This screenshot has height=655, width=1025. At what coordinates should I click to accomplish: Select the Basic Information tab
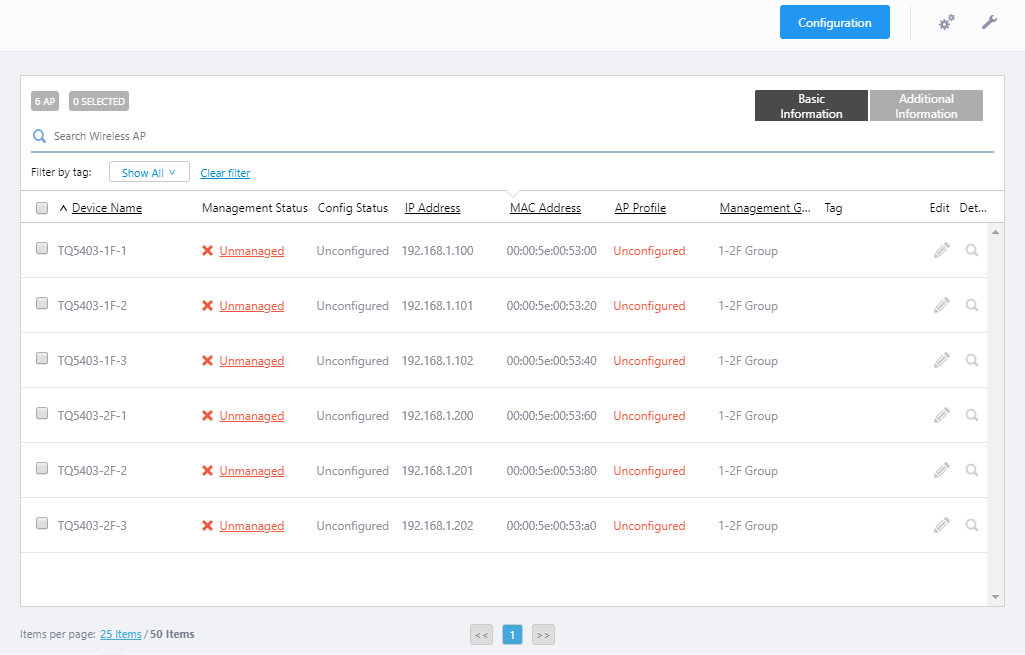[811, 106]
